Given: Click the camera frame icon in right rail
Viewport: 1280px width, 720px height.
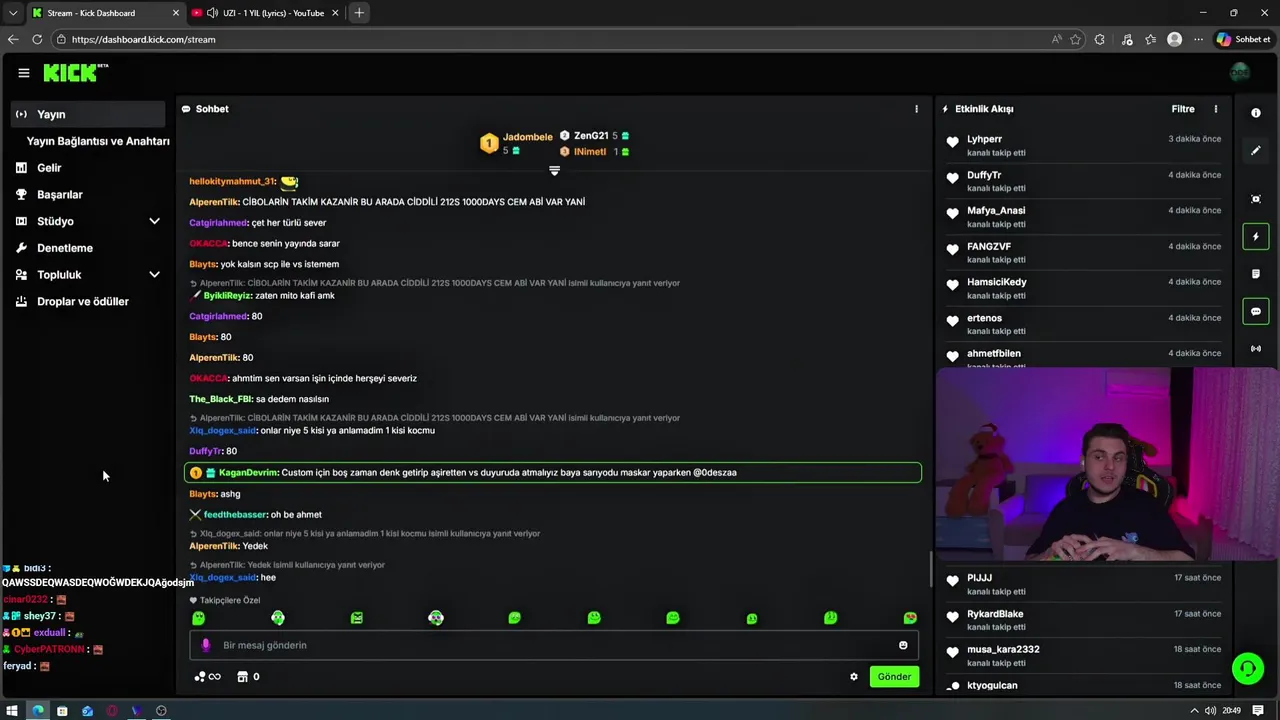Looking at the screenshot, I should point(1256,199).
